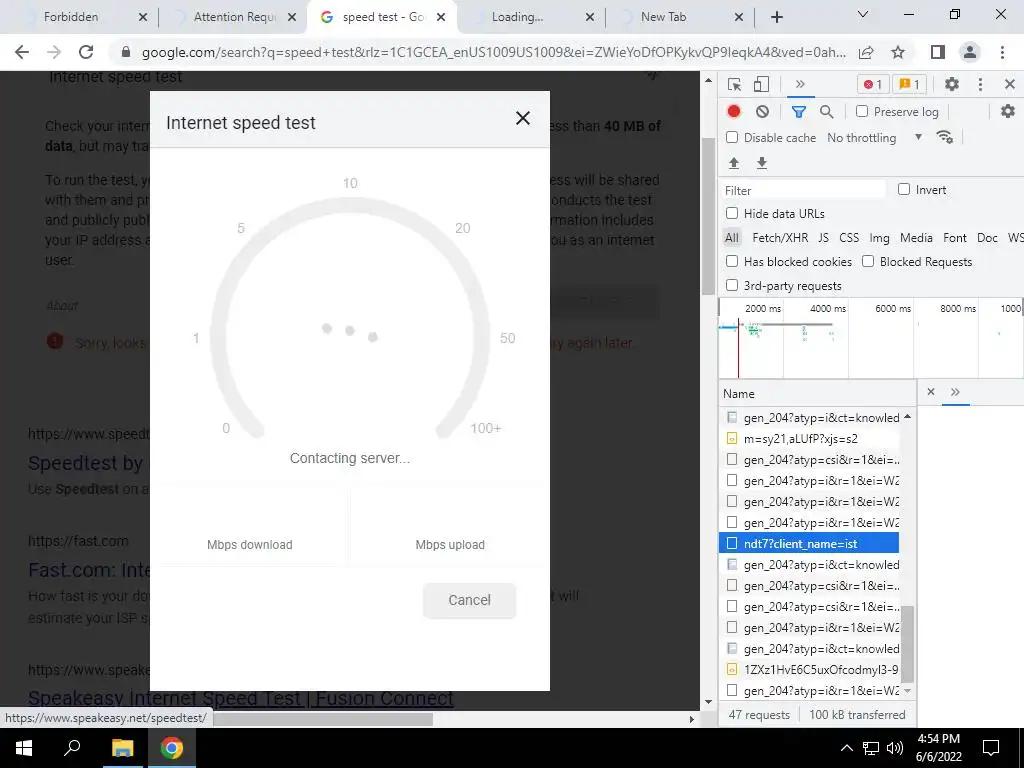This screenshot has width=1024, height=768.
Task: Open network conditions wifi icon
Action: point(944,137)
